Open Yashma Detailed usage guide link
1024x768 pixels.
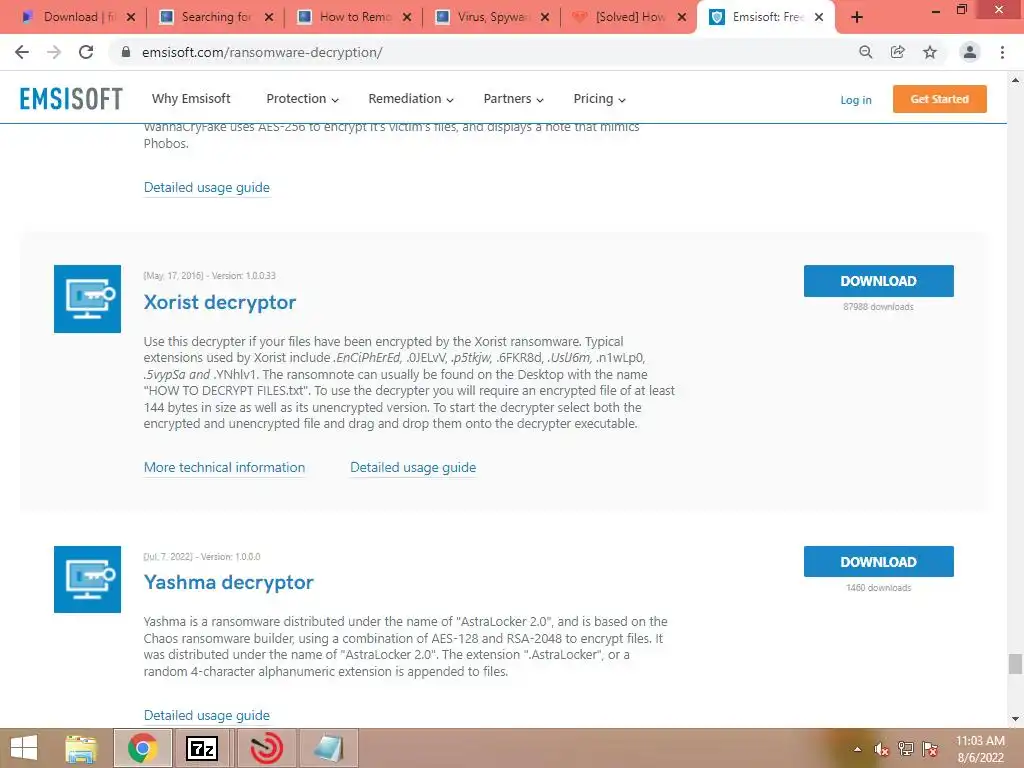tap(206, 715)
